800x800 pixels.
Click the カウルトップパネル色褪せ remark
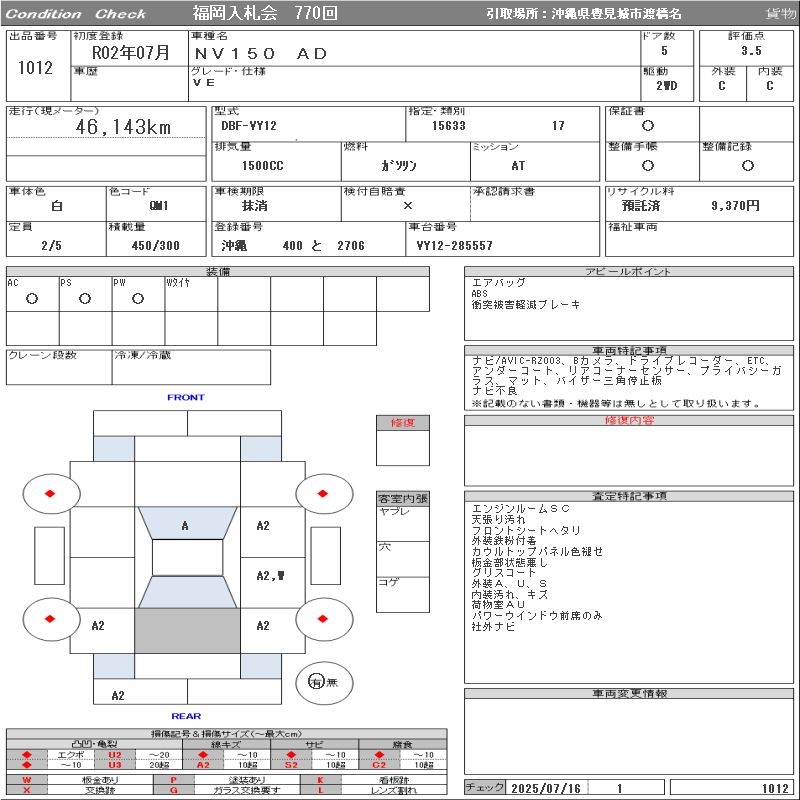537,552
